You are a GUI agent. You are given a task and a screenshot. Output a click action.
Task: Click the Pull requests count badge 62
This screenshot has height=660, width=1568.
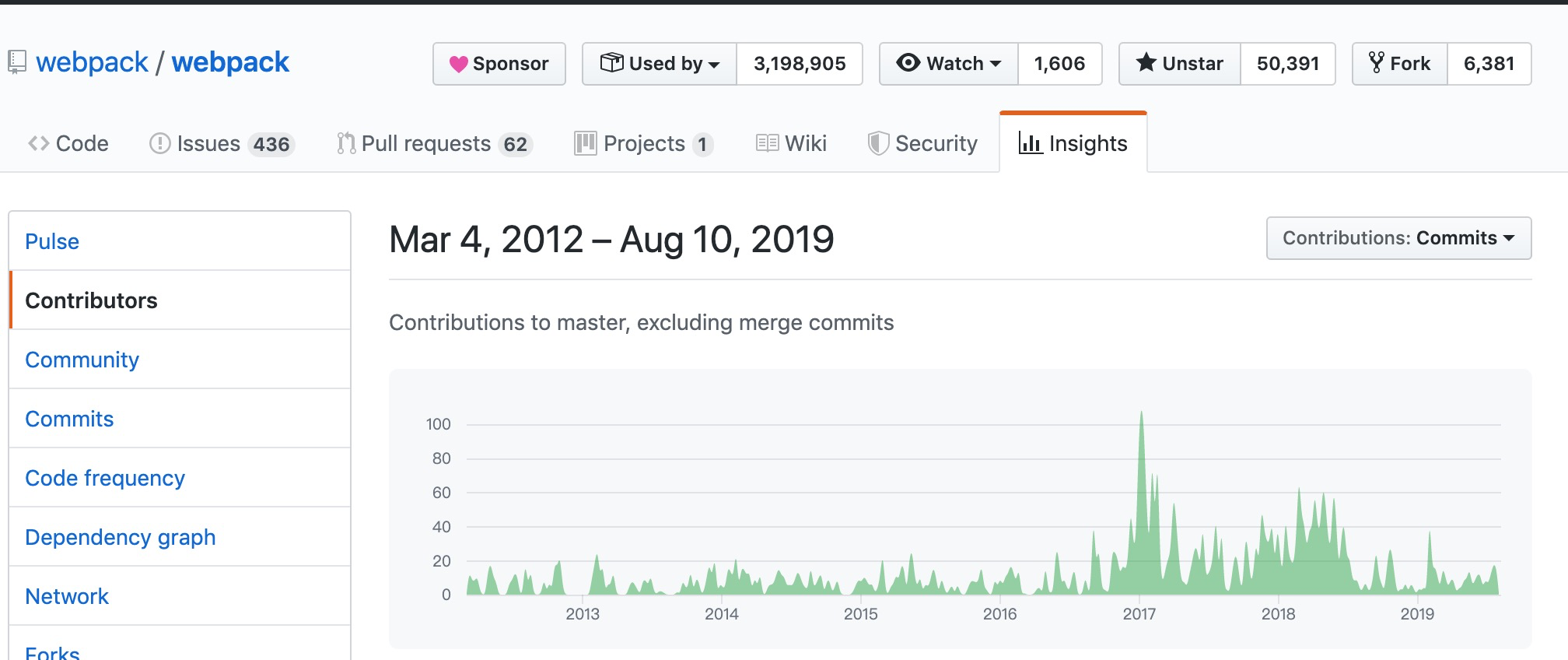pyautogui.click(x=516, y=145)
